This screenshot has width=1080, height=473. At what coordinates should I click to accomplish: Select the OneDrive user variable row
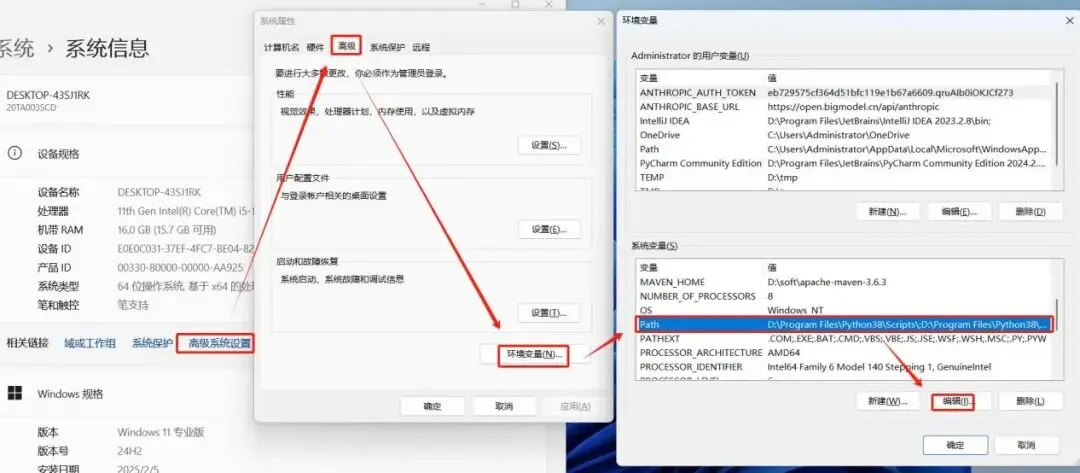click(846, 135)
